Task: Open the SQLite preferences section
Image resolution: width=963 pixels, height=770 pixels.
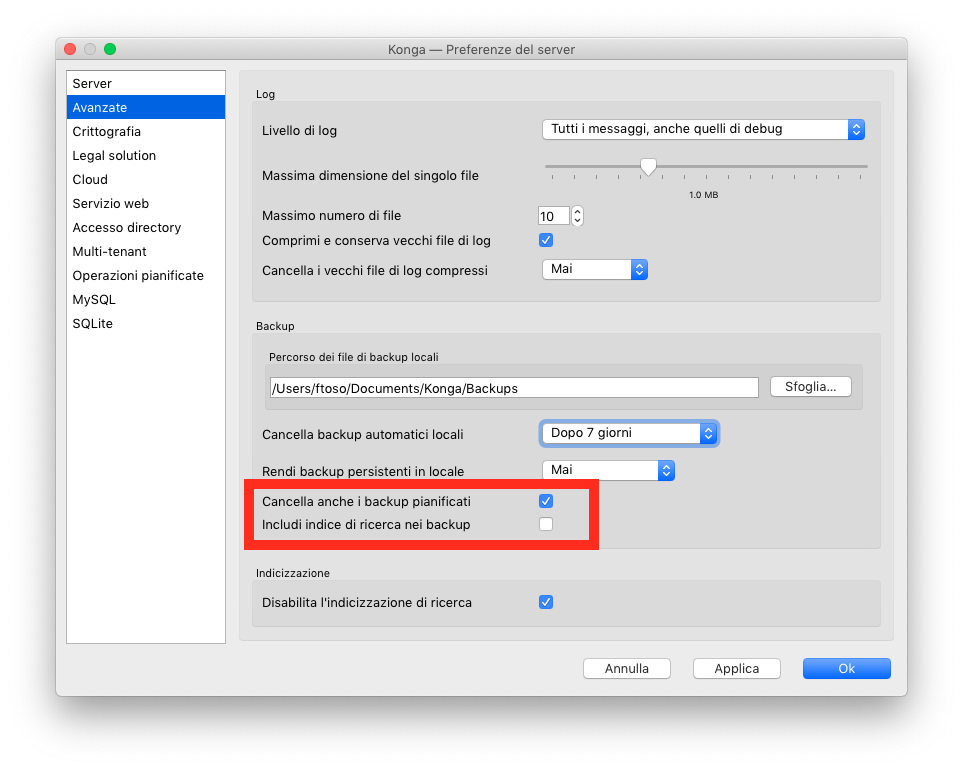Action: click(92, 323)
